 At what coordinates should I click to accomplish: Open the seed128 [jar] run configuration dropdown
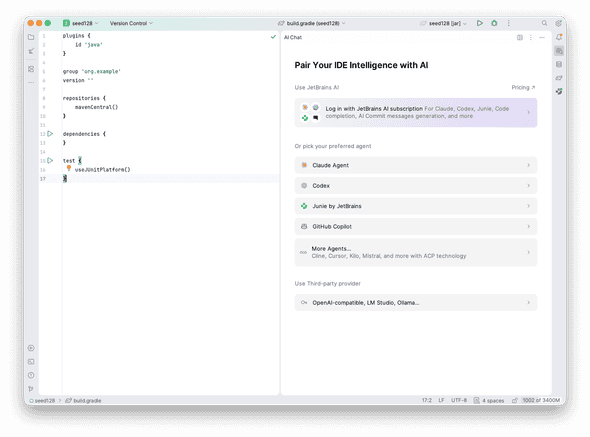click(x=444, y=23)
